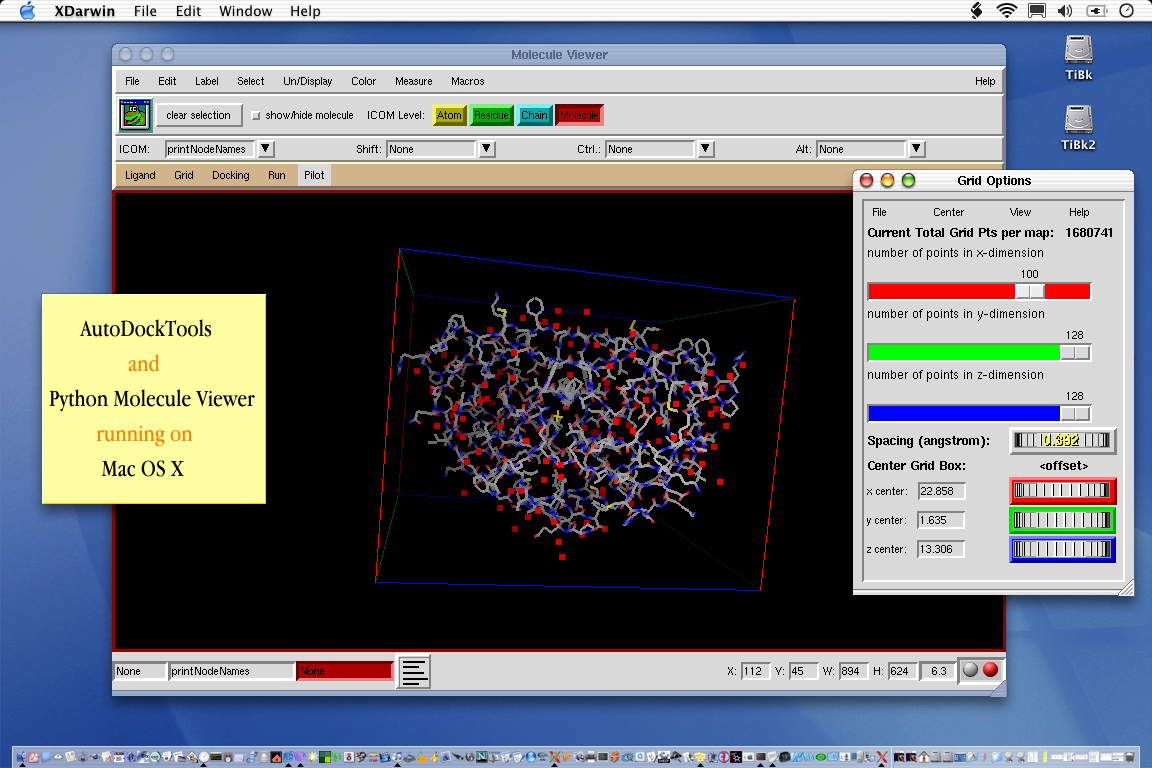Screen dimensions: 1152x768
Task: Set ICOM level to Residue
Action: pyautogui.click(x=491, y=115)
